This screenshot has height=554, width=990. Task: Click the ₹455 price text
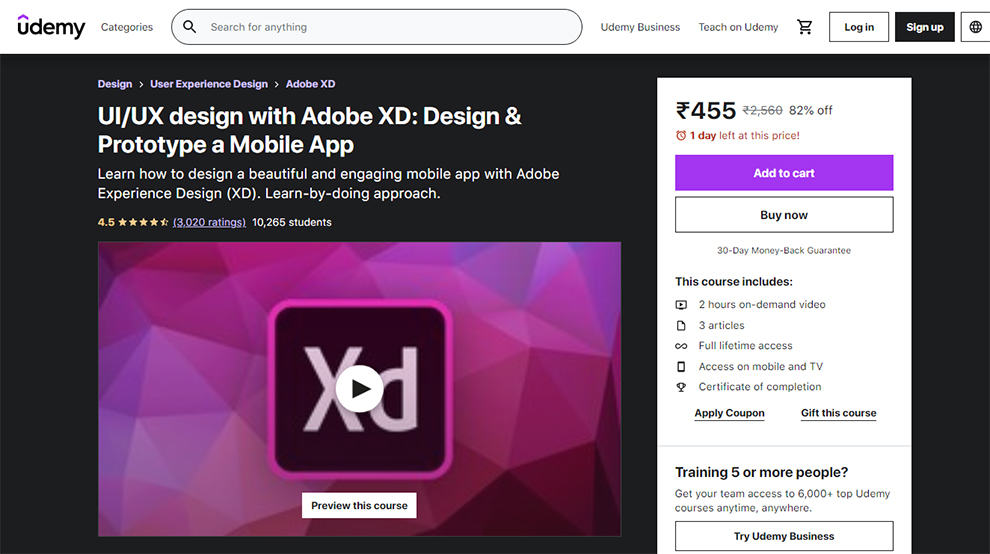tap(706, 111)
